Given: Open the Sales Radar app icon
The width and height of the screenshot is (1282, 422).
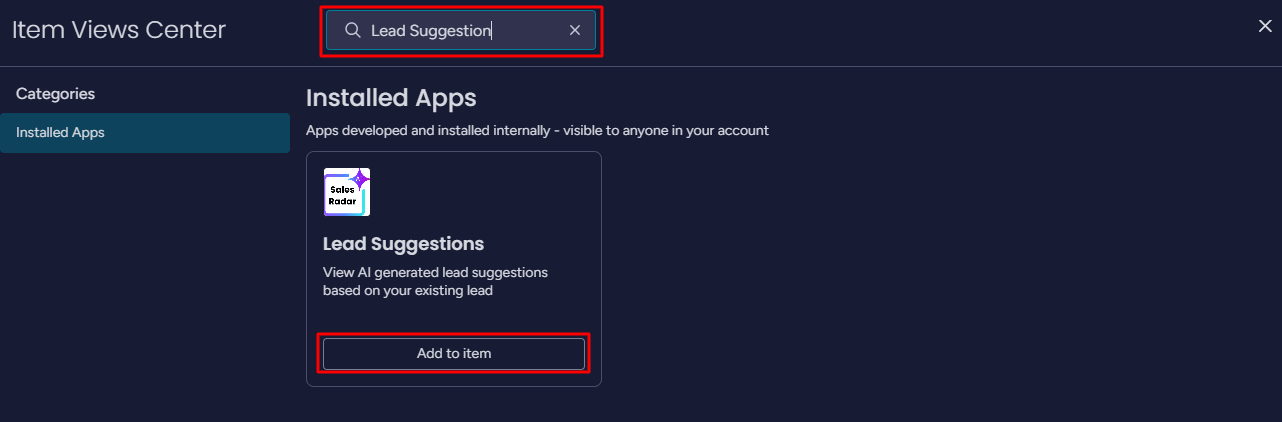Looking at the screenshot, I should (x=347, y=192).
